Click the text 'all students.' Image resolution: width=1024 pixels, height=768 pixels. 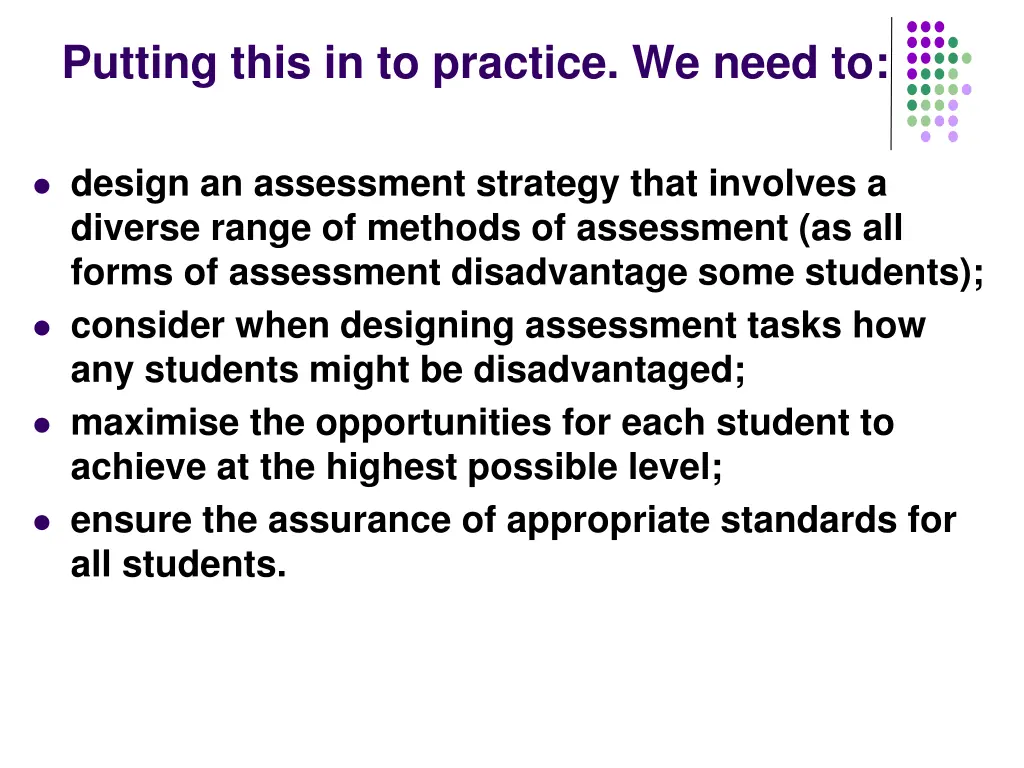178,564
